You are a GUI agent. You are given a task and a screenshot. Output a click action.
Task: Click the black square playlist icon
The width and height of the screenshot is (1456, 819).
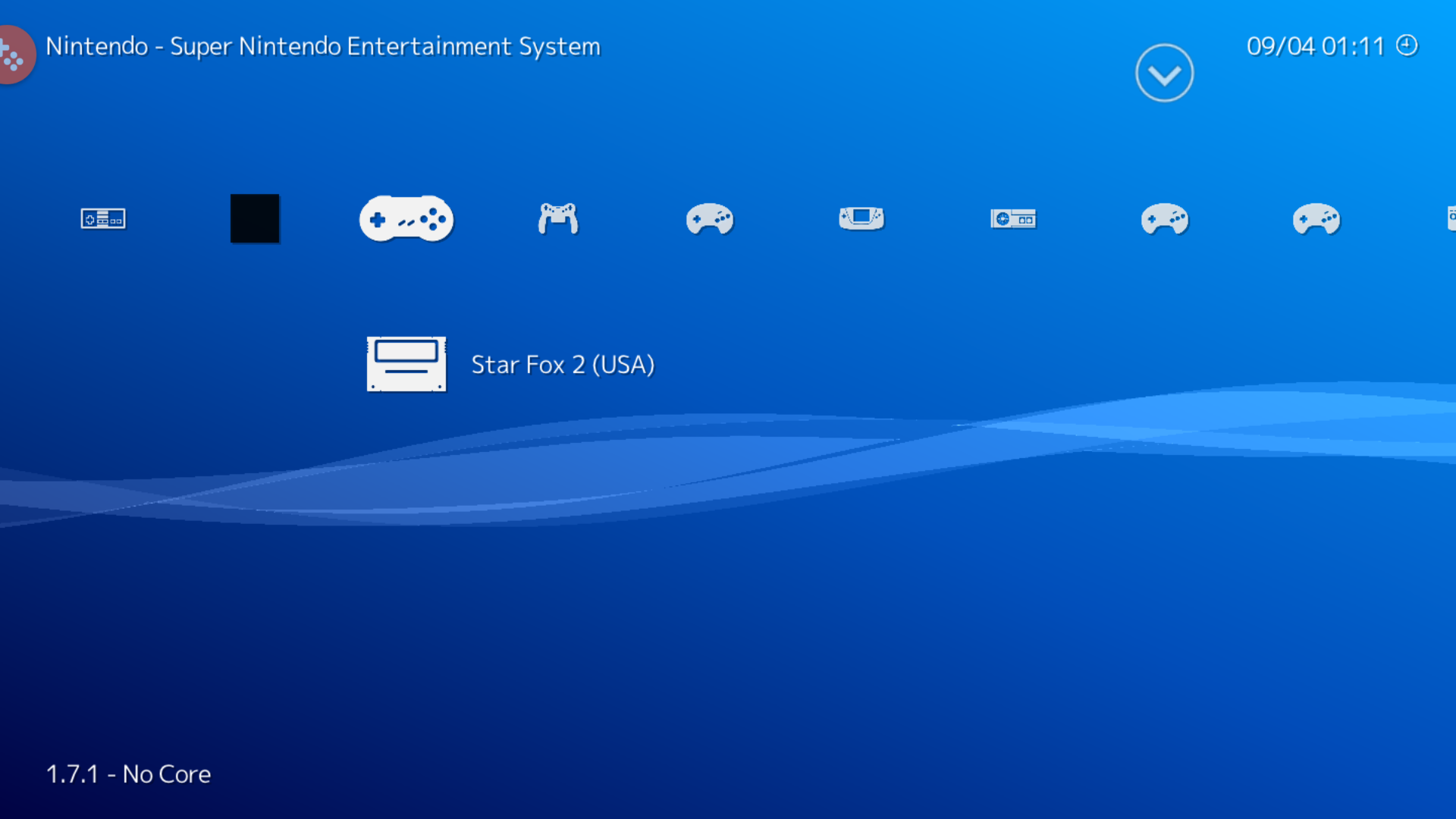click(255, 218)
